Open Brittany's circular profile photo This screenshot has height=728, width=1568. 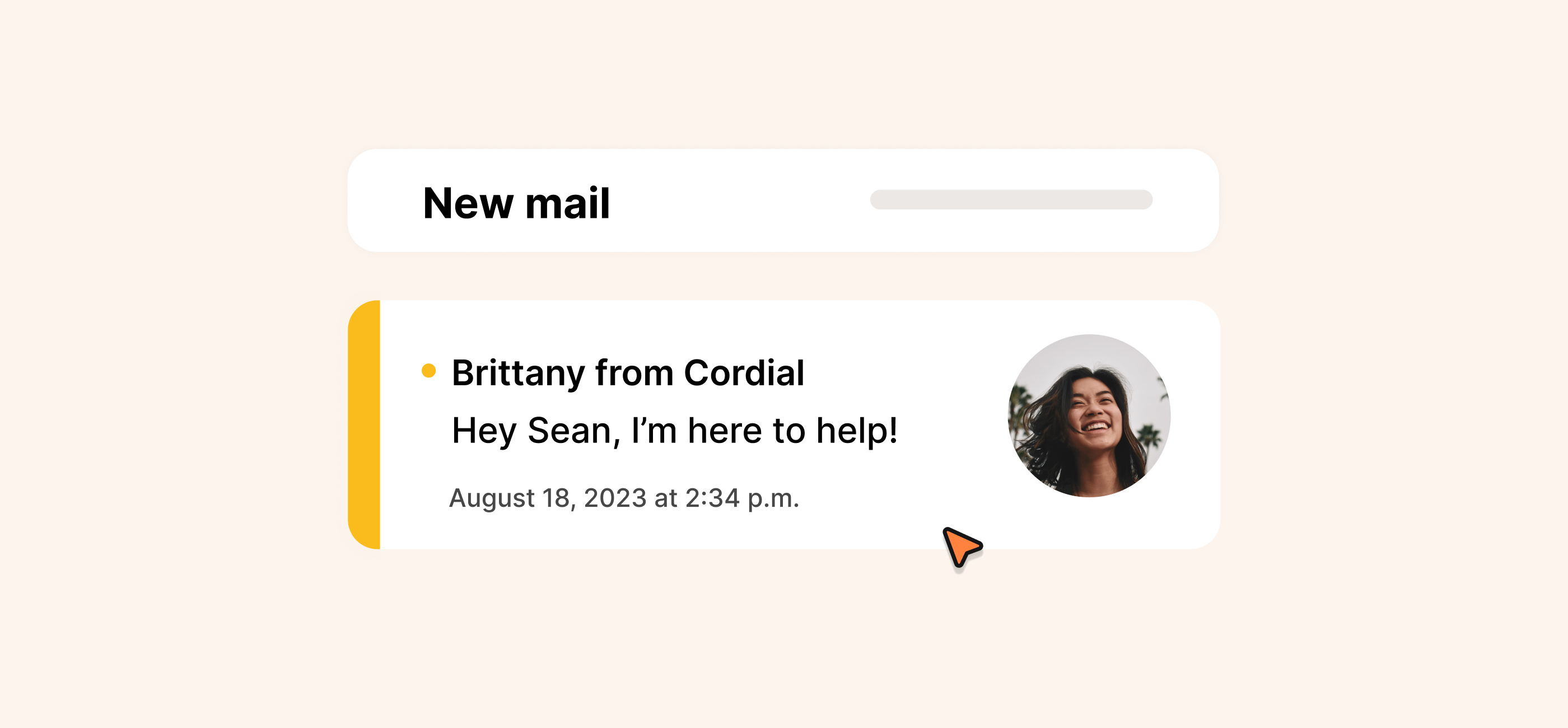tap(1089, 416)
